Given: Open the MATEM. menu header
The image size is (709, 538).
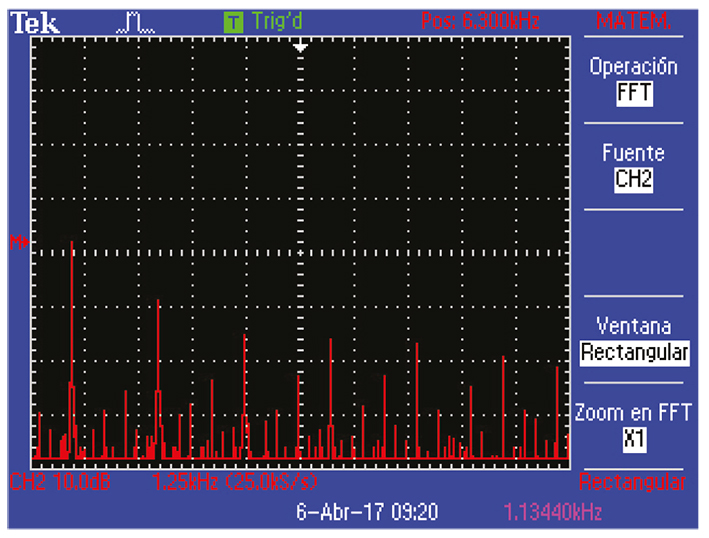Looking at the screenshot, I should tap(632, 22).
